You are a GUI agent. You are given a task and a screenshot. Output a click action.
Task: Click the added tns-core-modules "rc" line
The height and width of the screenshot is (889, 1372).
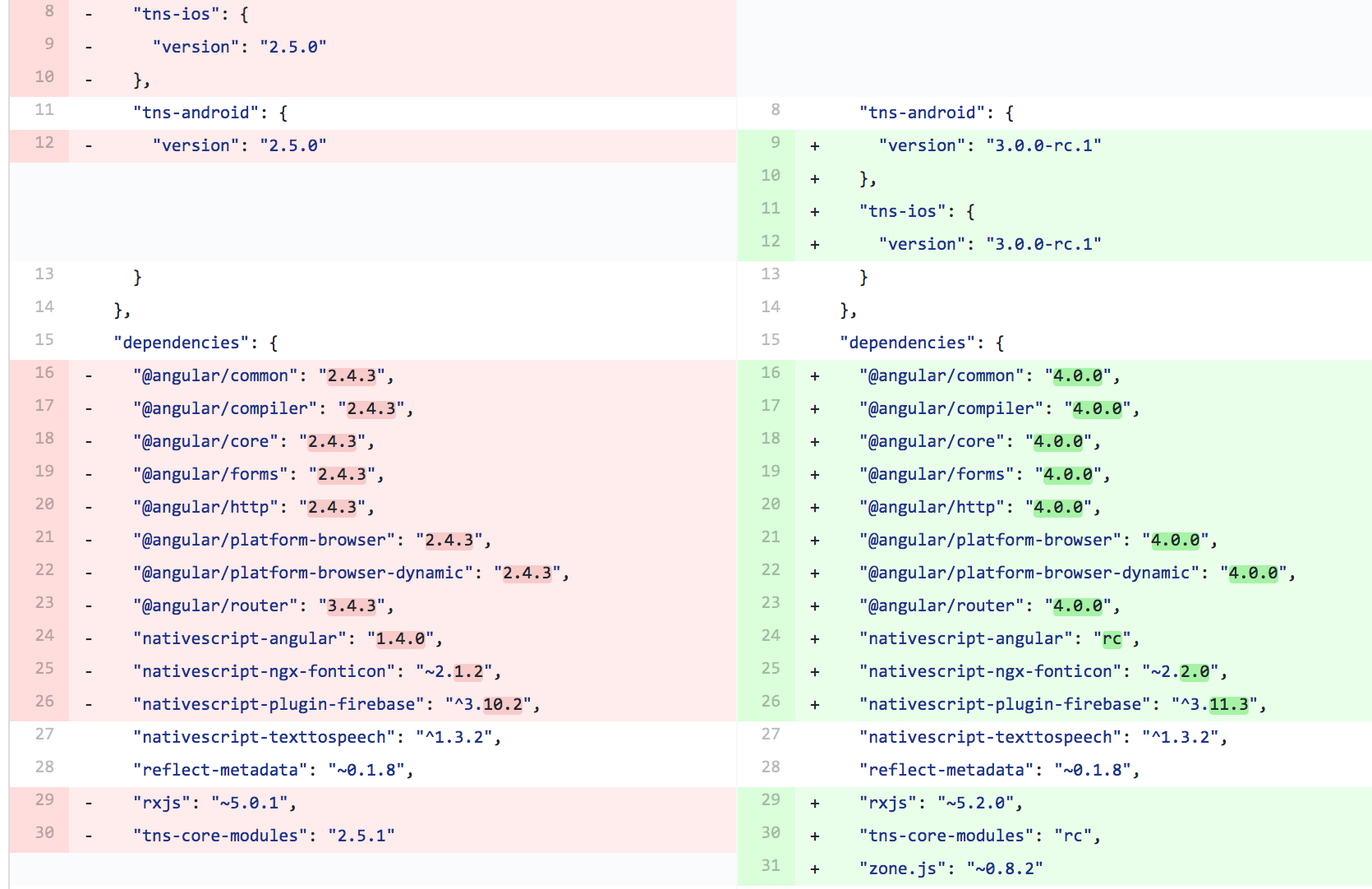979,836
